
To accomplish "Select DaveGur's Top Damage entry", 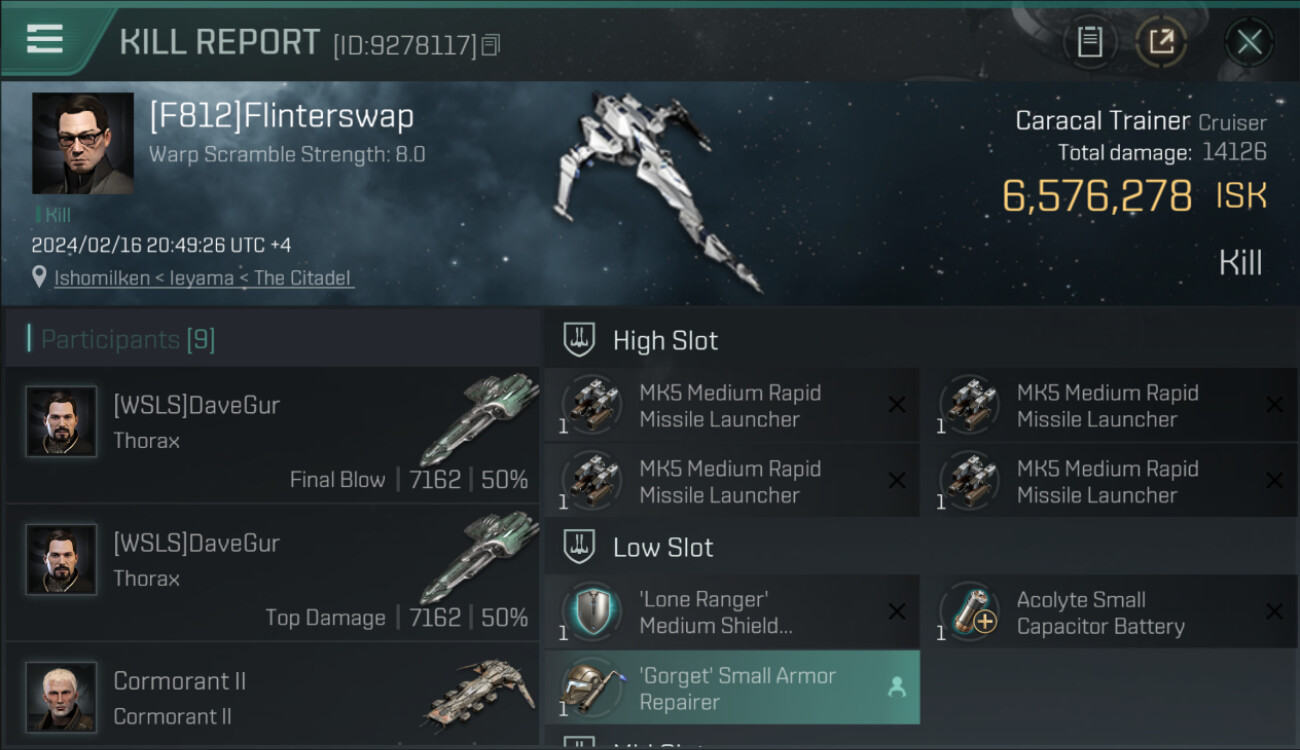I will [272, 574].
